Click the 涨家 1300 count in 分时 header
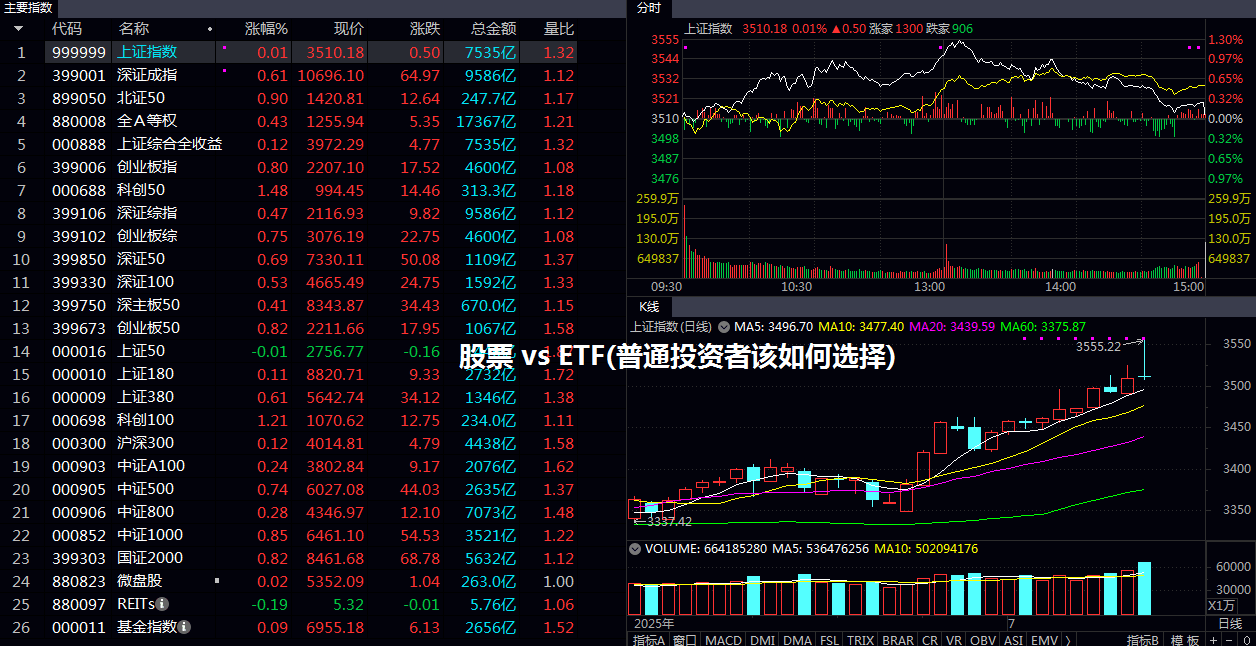The width and height of the screenshot is (1256, 646). (x=896, y=29)
